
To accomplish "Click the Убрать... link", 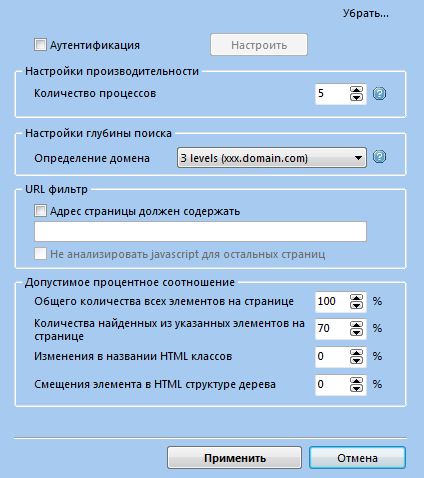I will [366, 13].
